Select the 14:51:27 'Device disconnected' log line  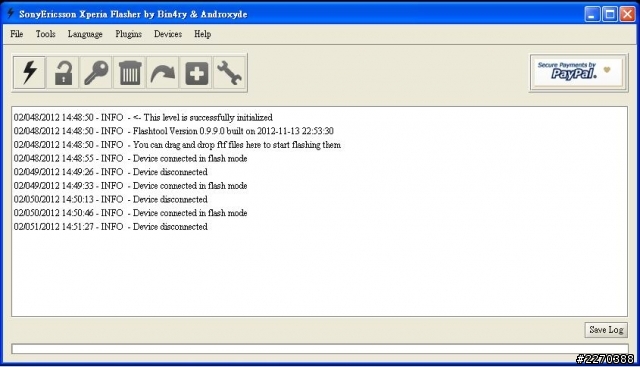111,227
